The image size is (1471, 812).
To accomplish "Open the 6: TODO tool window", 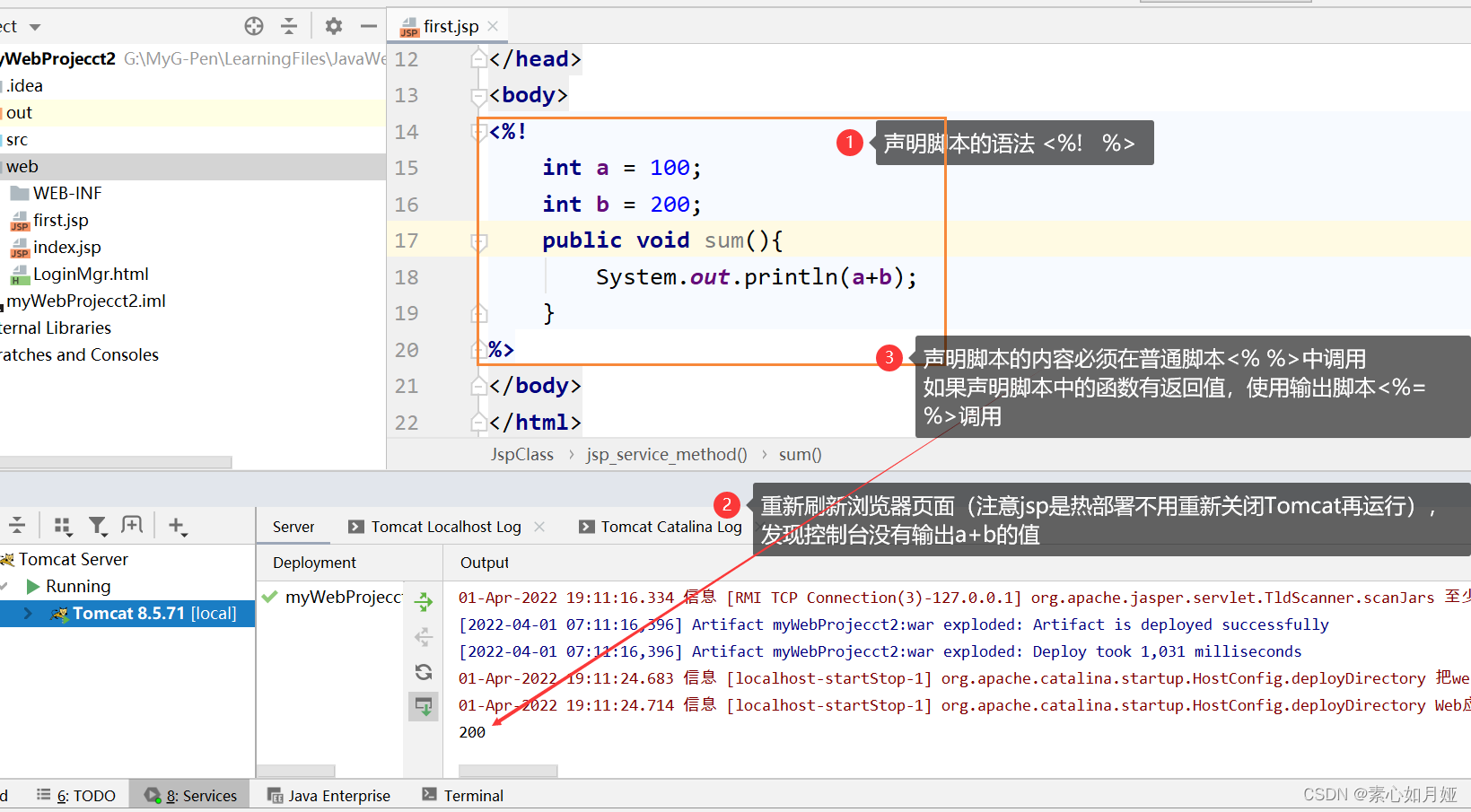I will pos(76,796).
